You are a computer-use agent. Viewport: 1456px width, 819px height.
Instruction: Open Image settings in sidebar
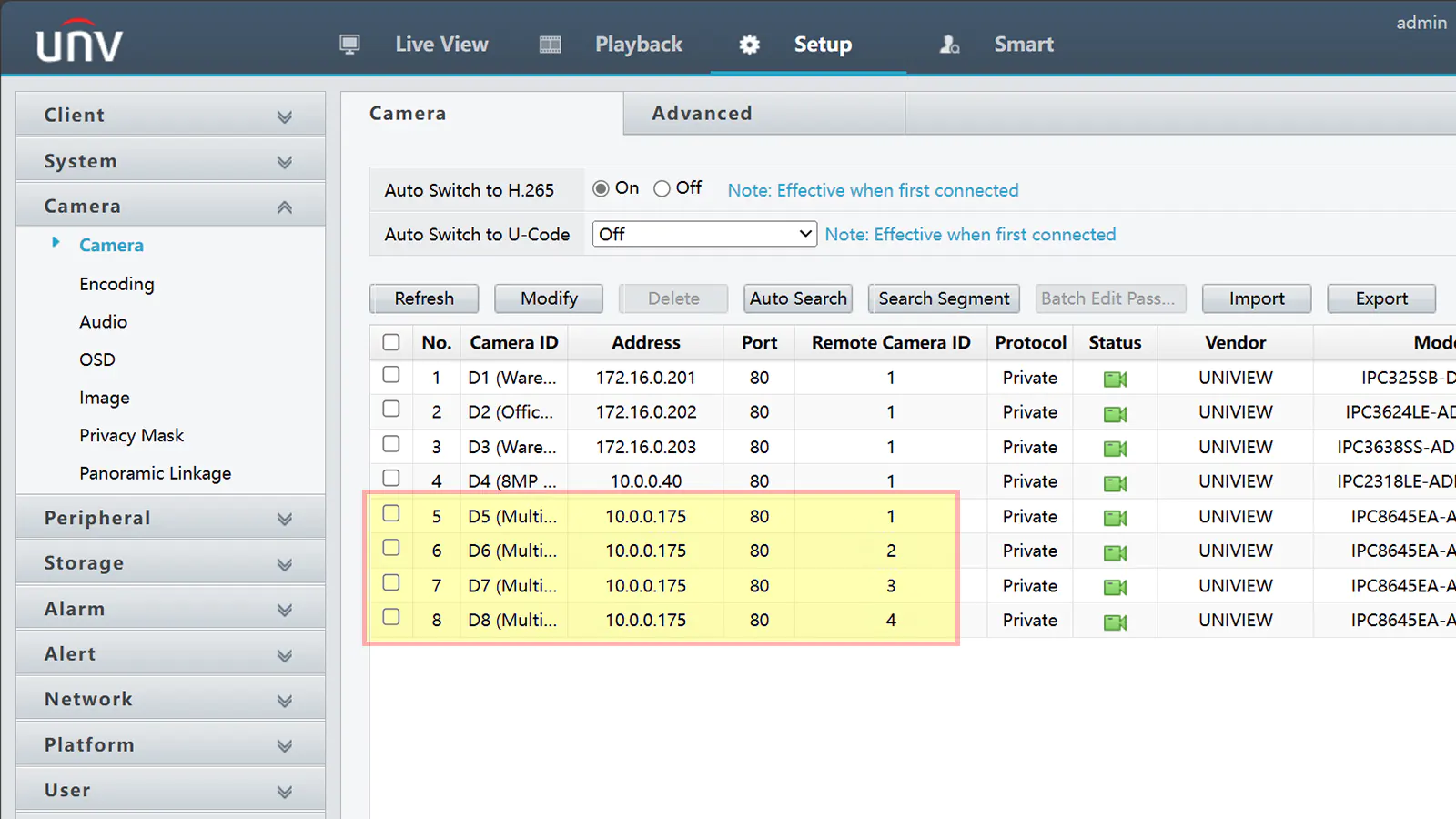105,398
